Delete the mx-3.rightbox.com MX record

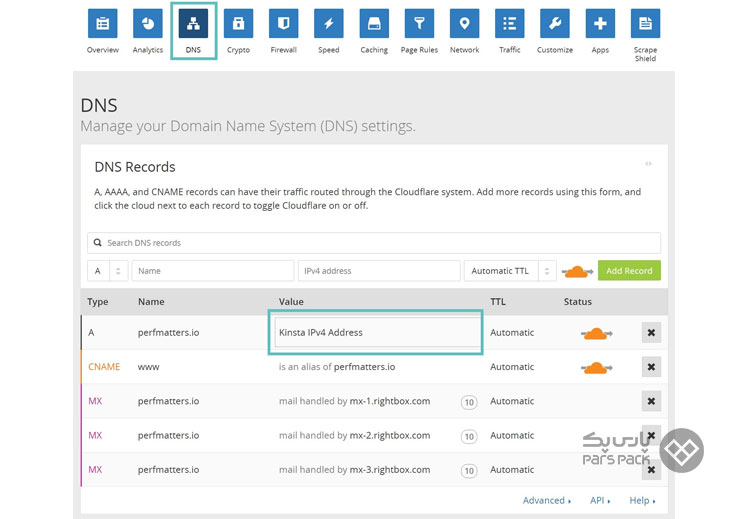click(651, 470)
